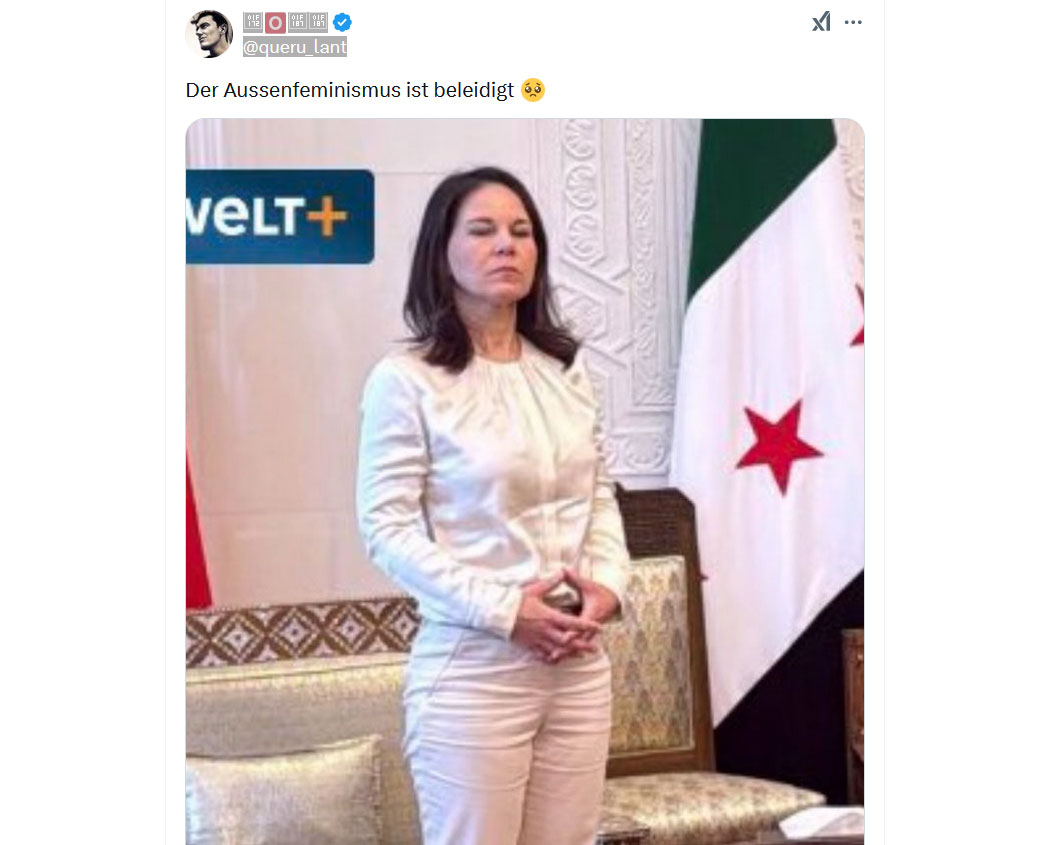The image size is (1050, 845).
Task: Click the last boxed glyph in display name
Action: (318, 23)
